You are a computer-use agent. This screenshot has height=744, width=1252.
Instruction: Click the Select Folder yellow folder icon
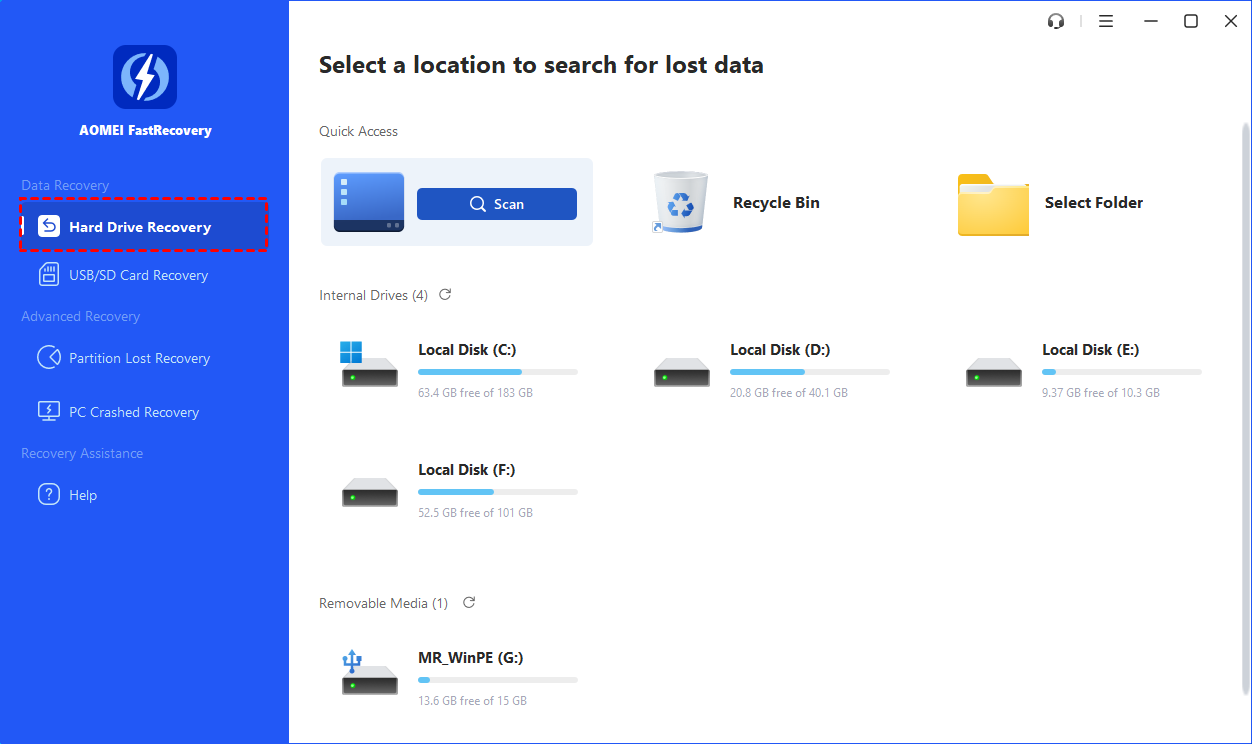tap(992, 205)
